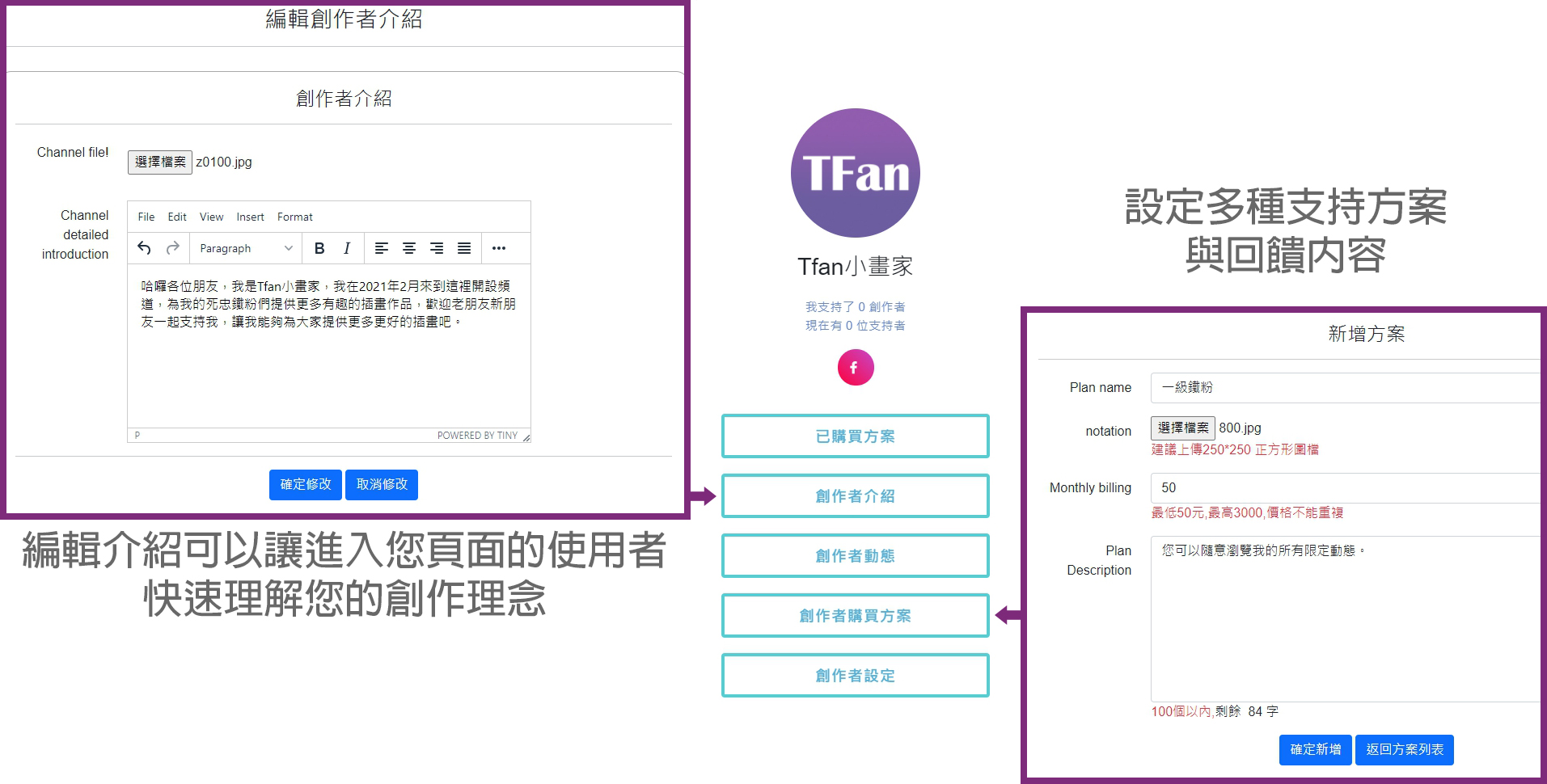Click the undo arrow in editor toolbar
Screen dimensions: 1547x784
pyautogui.click(x=144, y=248)
